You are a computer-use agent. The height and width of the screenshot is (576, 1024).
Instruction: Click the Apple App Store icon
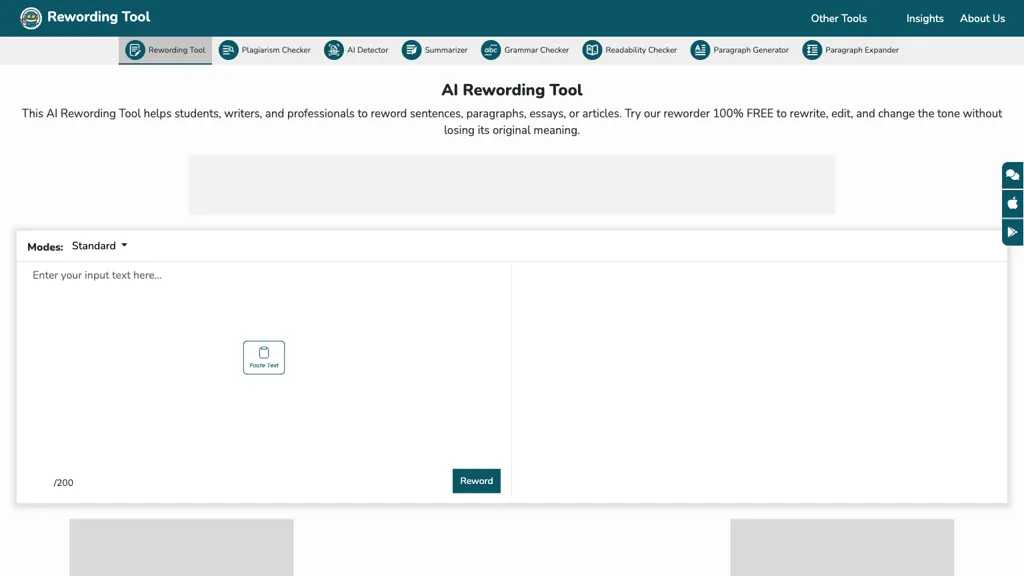[1012, 203]
